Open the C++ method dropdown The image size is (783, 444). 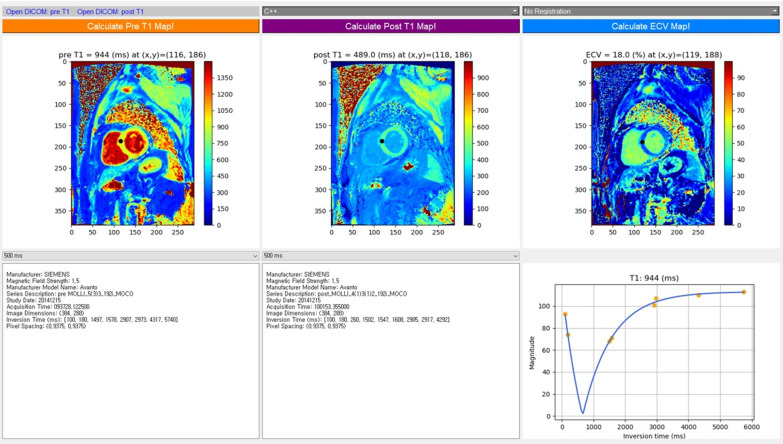pos(391,11)
